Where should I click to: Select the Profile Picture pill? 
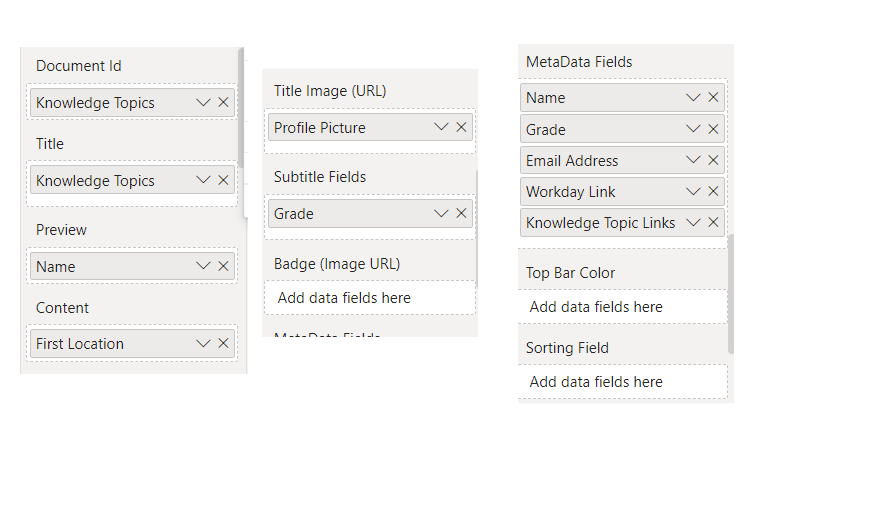tap(370, 127)
